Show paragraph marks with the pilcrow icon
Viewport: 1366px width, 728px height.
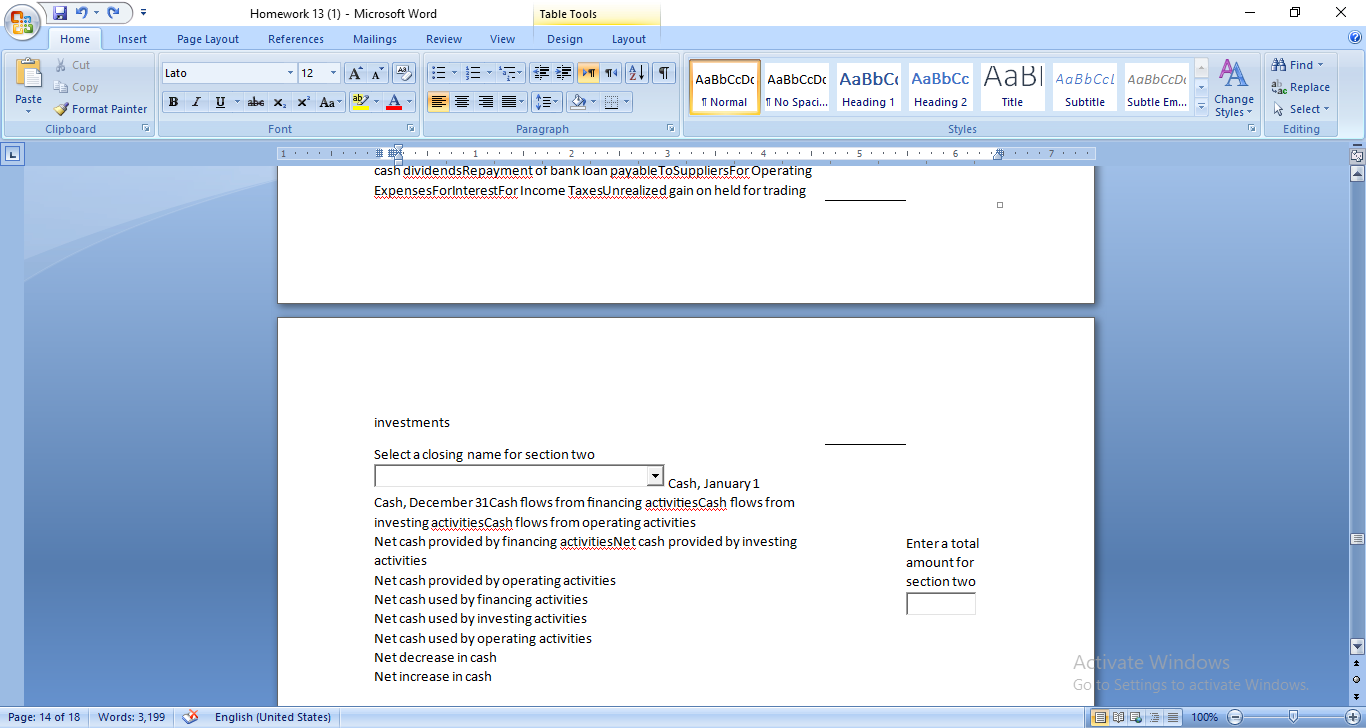pyautogui.click(x=664, y=73)
